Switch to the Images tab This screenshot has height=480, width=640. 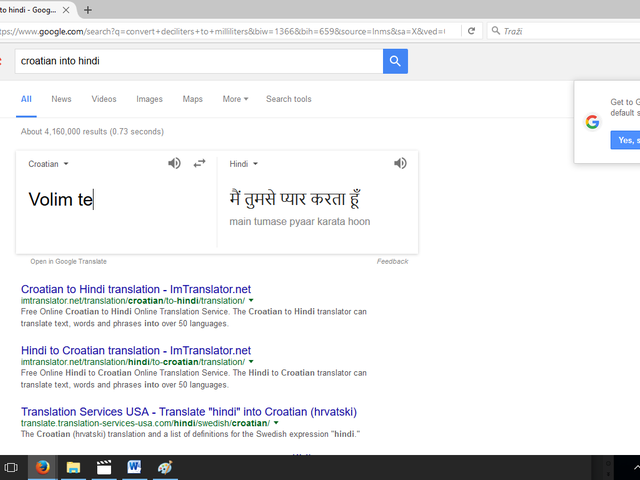pyautogui.click(x=149, y=99)
